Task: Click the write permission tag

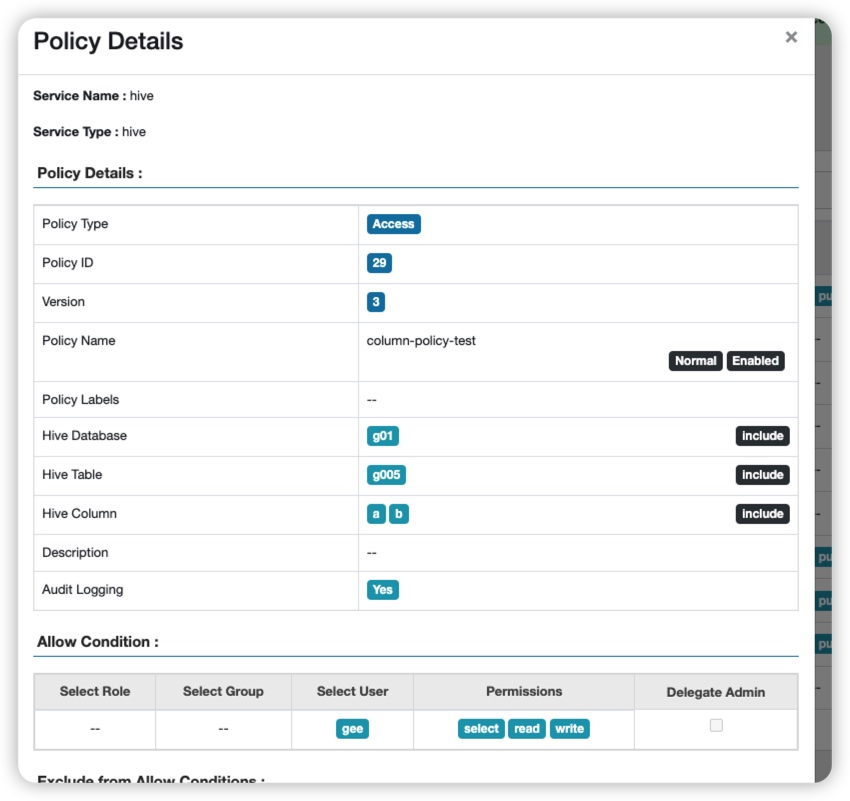Action: pyautogui.click(x=569, y=729)
